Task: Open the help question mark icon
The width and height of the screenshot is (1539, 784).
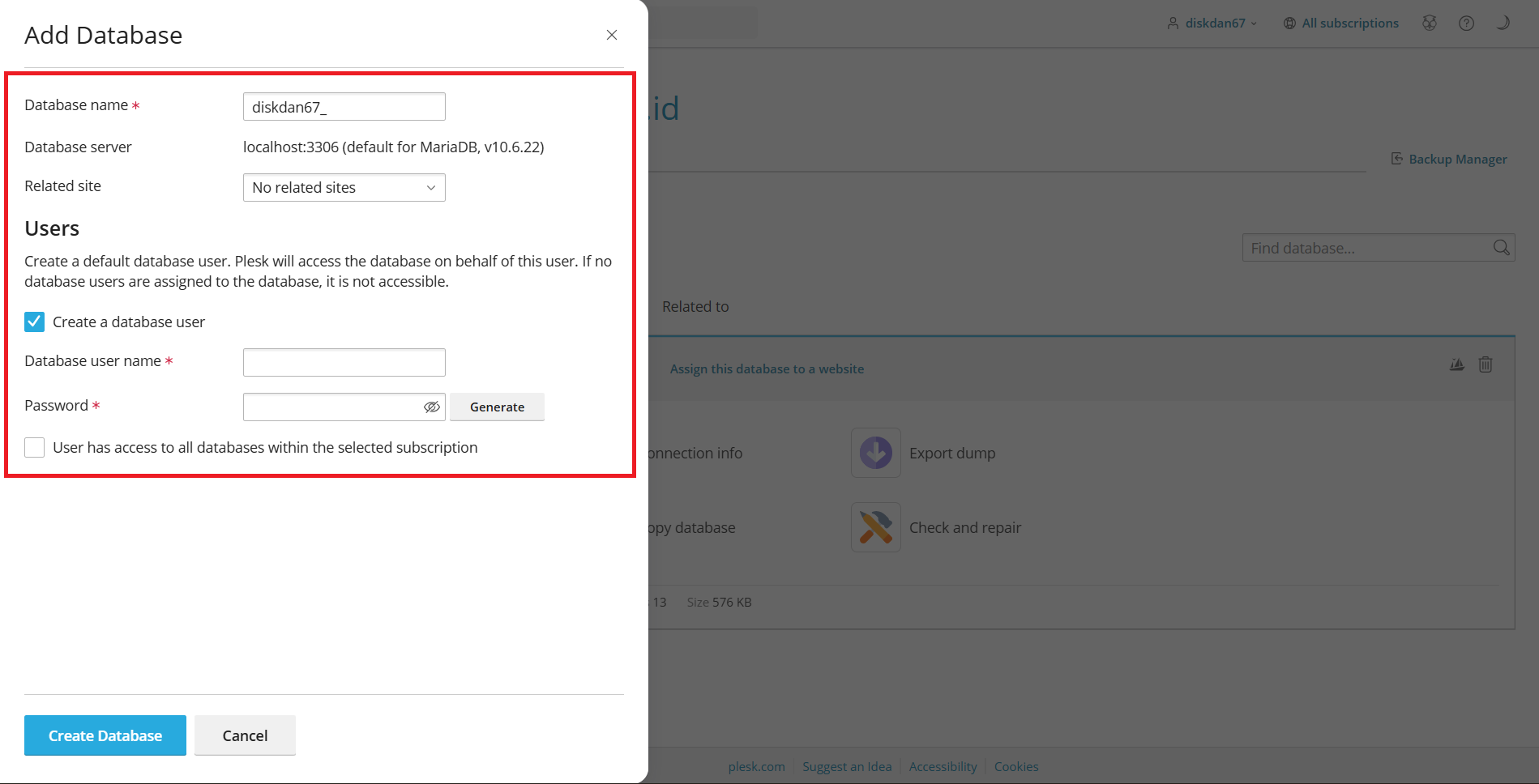Action: point(1466,23)
